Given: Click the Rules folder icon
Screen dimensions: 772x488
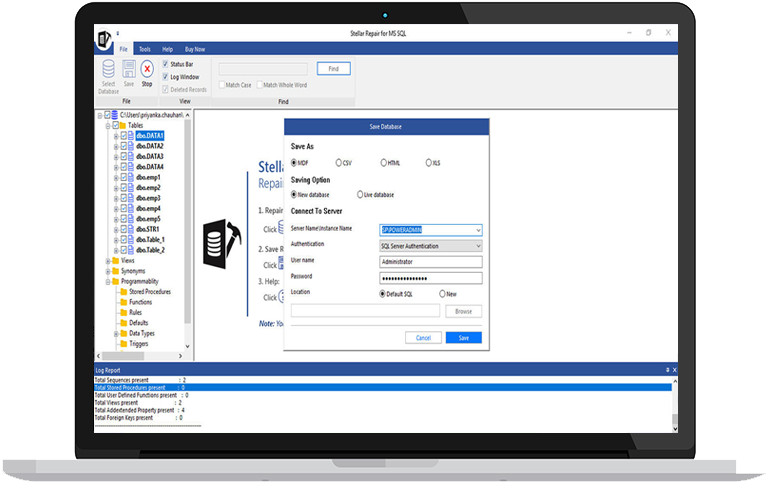Looking at the screenshot, I should pyautogui.click(x=124, y=312).
